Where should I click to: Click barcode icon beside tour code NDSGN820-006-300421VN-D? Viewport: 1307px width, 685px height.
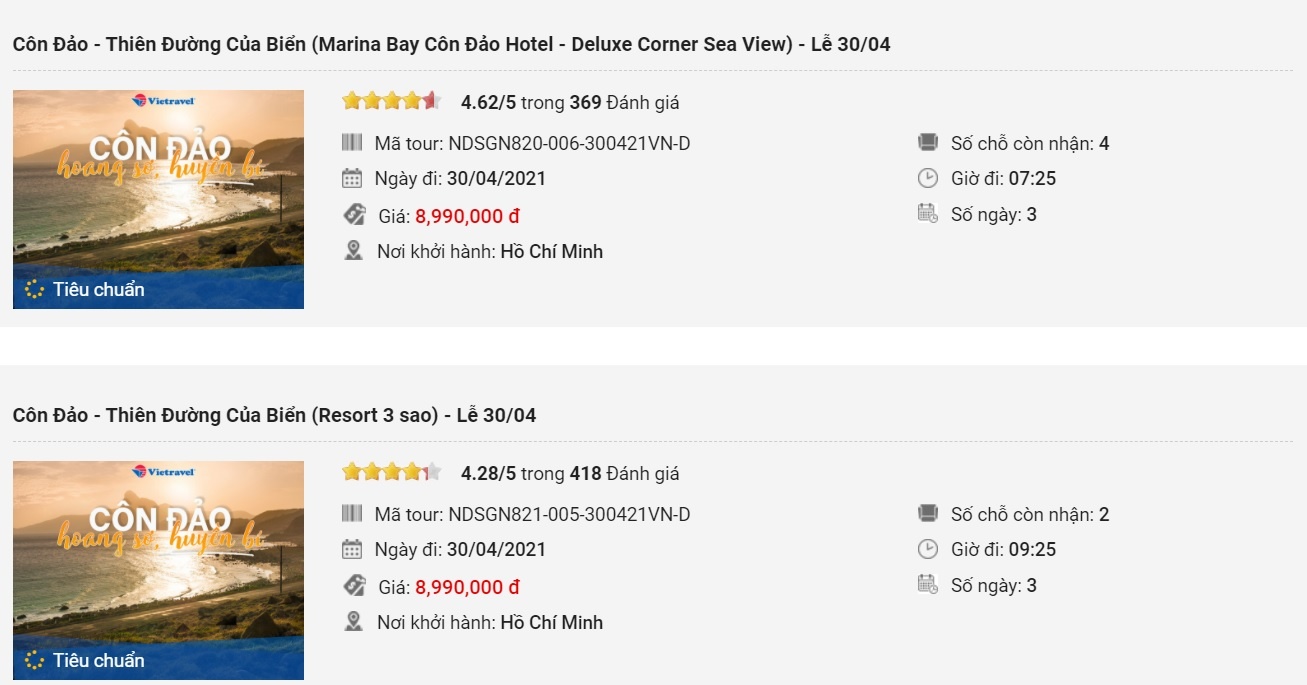tap(352, 143)
